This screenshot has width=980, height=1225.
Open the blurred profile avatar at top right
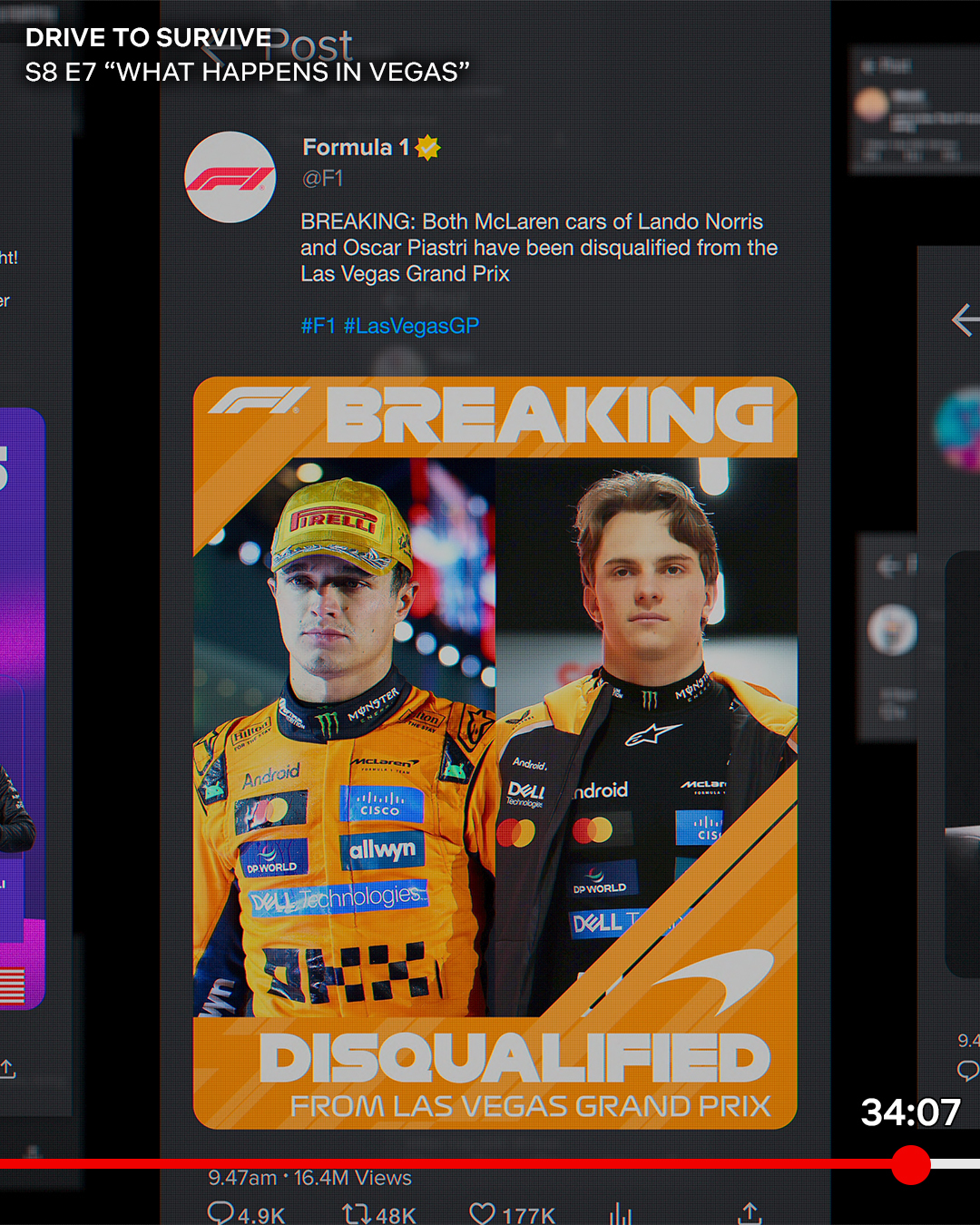(871, 103)
